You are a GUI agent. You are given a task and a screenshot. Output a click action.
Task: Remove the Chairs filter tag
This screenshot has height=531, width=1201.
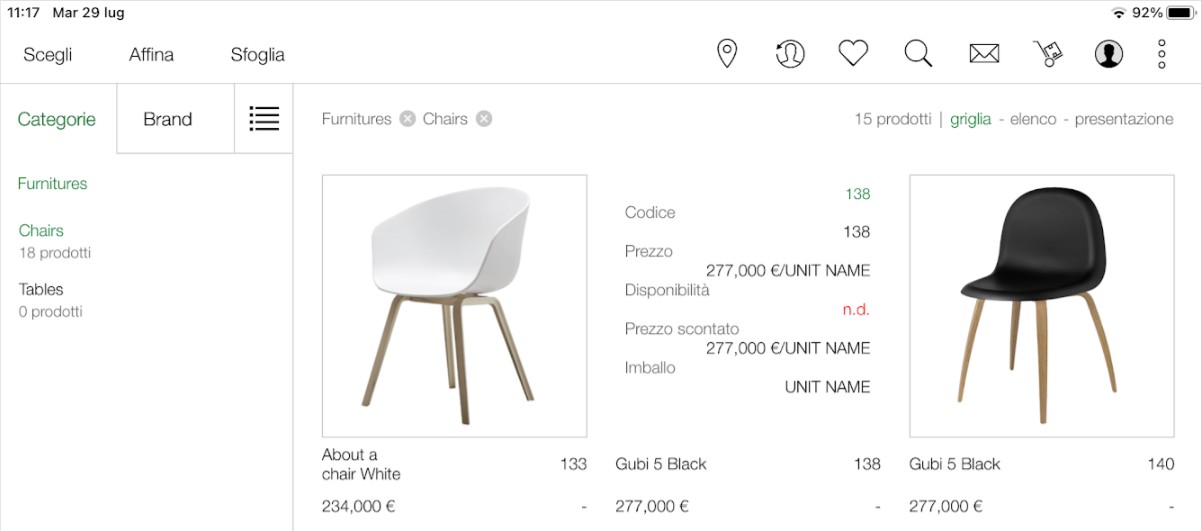point(484,119)
